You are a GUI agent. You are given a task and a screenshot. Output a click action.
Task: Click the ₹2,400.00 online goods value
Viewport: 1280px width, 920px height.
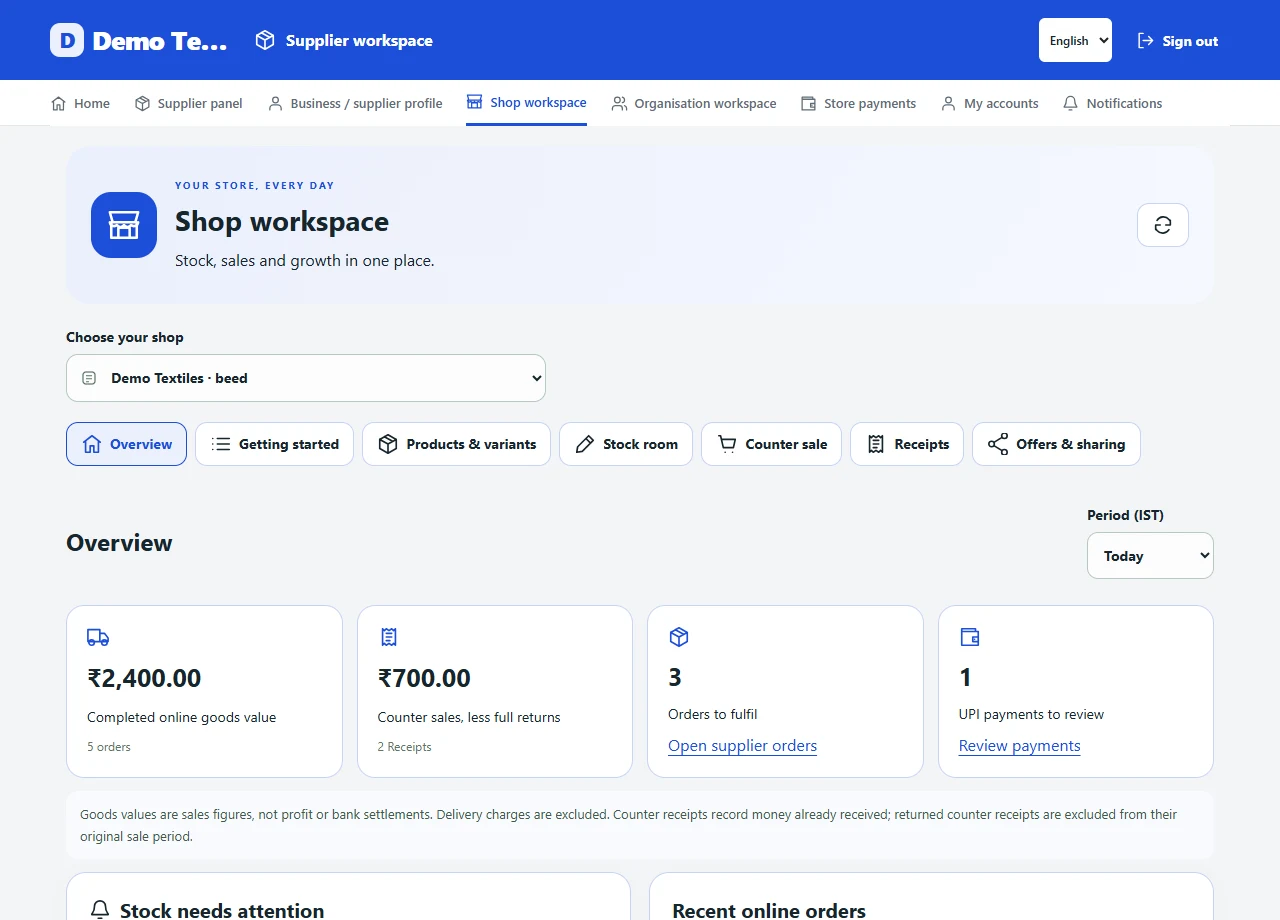(x=144, y=678)
